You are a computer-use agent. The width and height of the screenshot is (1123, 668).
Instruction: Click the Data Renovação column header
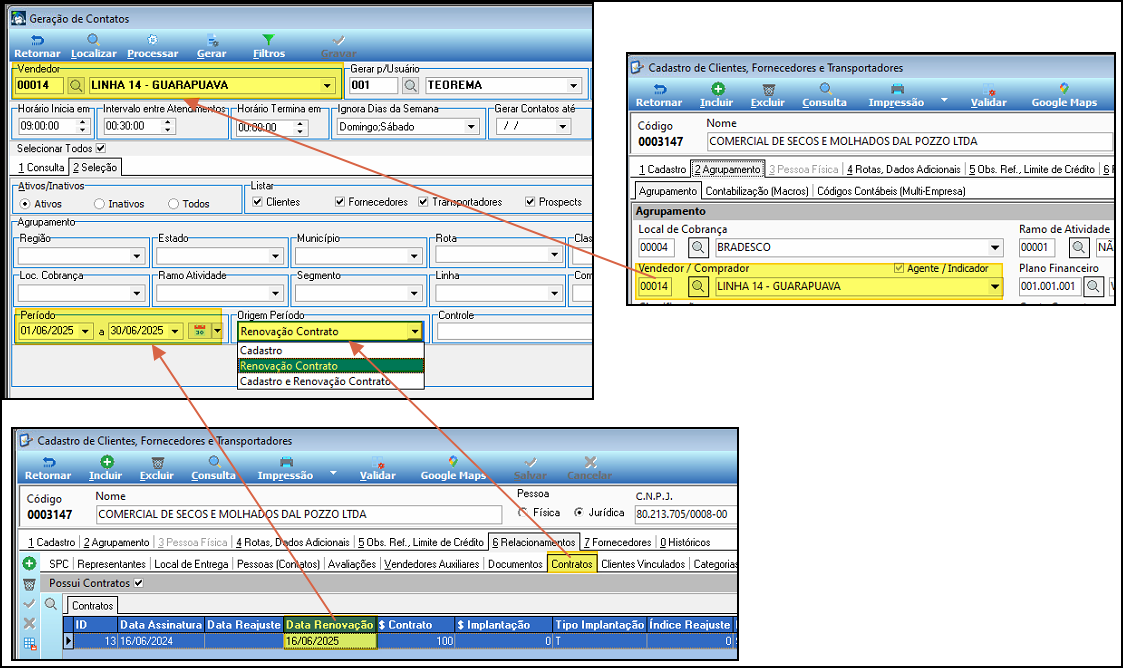tap(329, 625)
